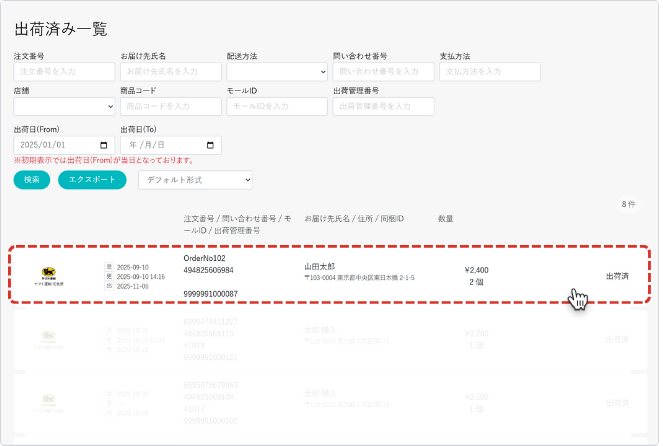The height and width of the screenshot is (446, 663).
Task: Open order OrderNo102 in the list
Action: 204,258
